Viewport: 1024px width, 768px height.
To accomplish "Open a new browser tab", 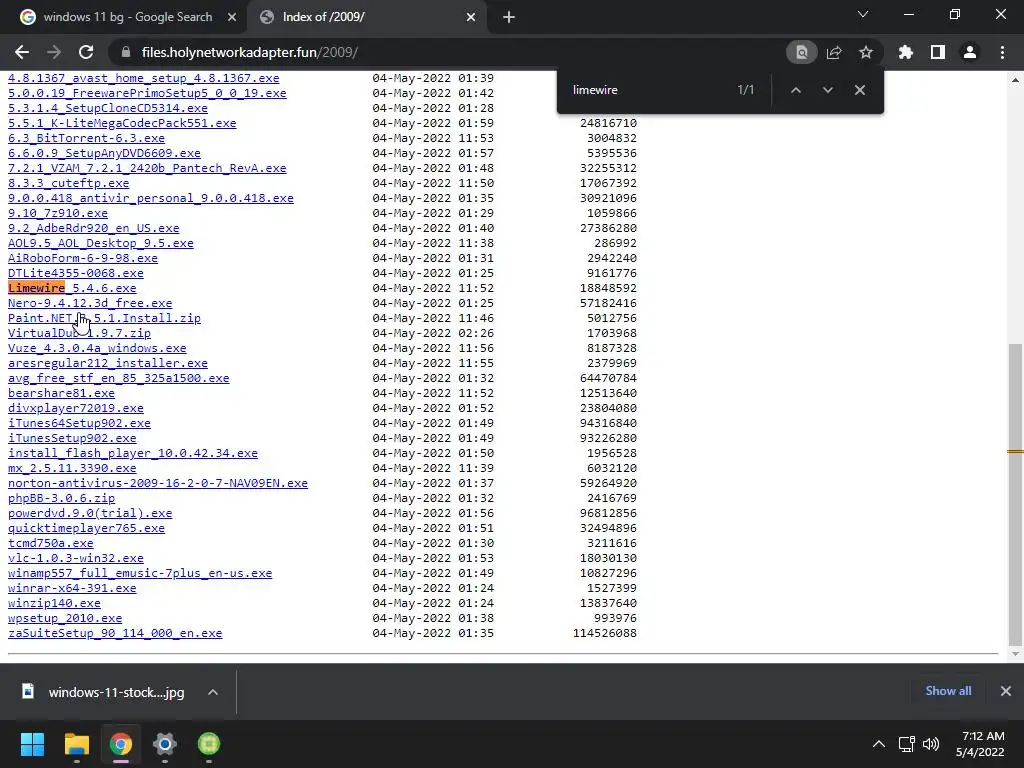I will click(x=509, y=18).
